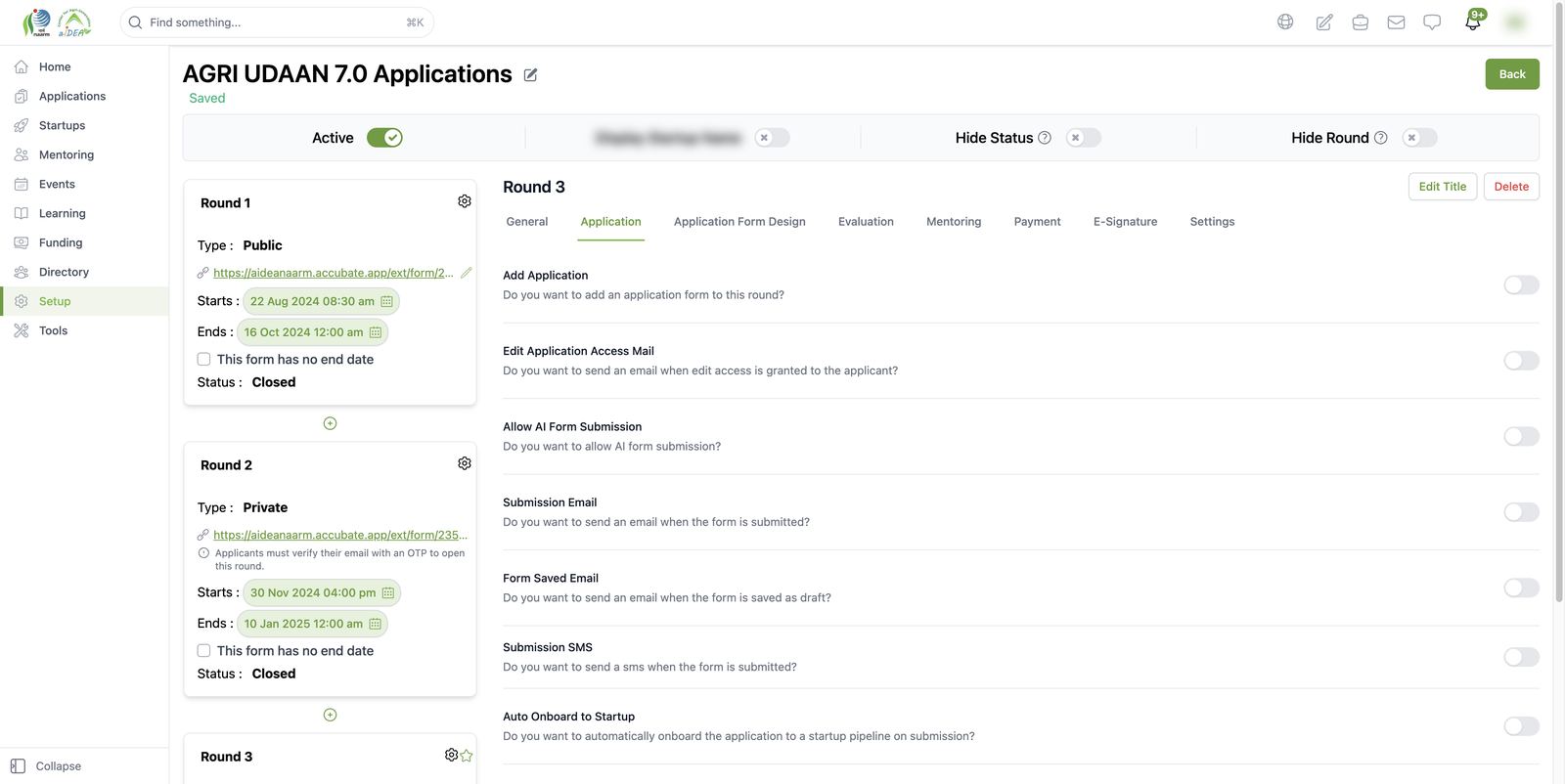
Task: Click the compose pencil icon in top bar
Action: tap(1323, 22)
